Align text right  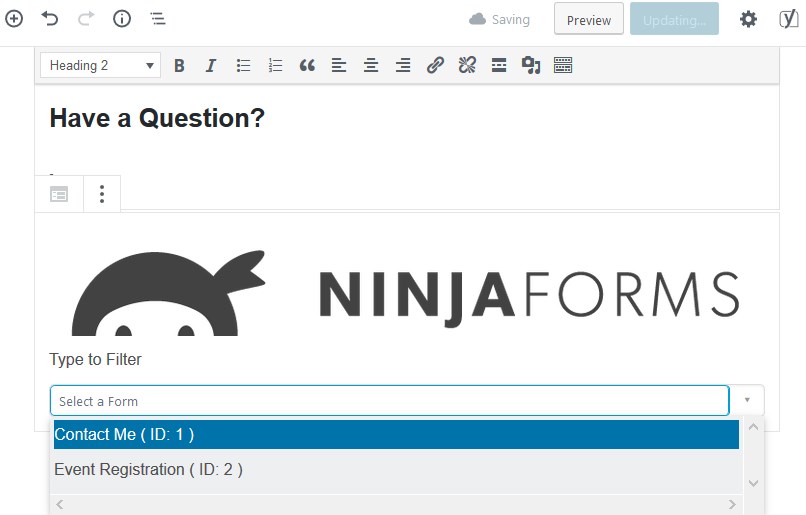(402, 65)
